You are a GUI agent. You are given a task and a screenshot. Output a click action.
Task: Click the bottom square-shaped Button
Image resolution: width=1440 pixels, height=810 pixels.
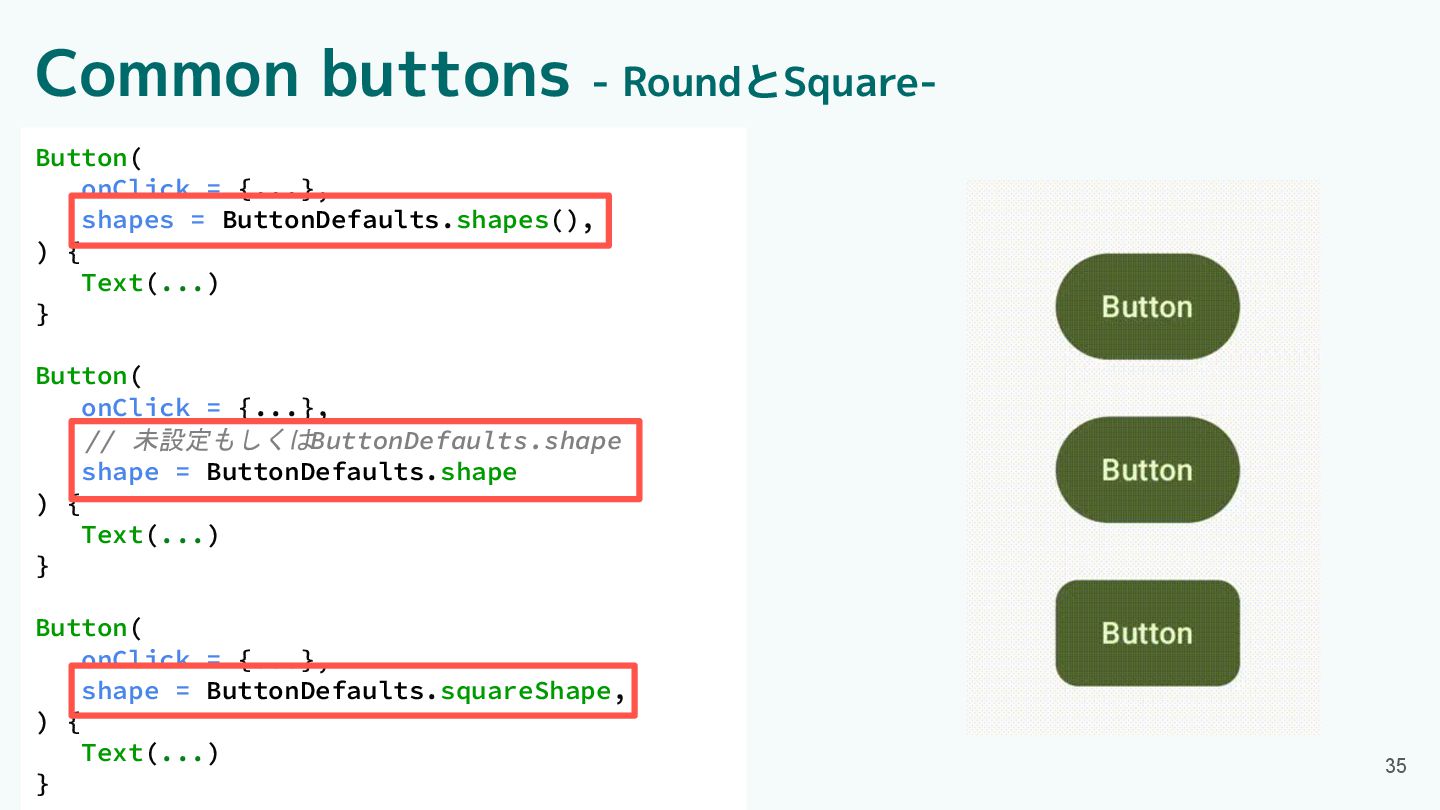[x=1147, y=633]
